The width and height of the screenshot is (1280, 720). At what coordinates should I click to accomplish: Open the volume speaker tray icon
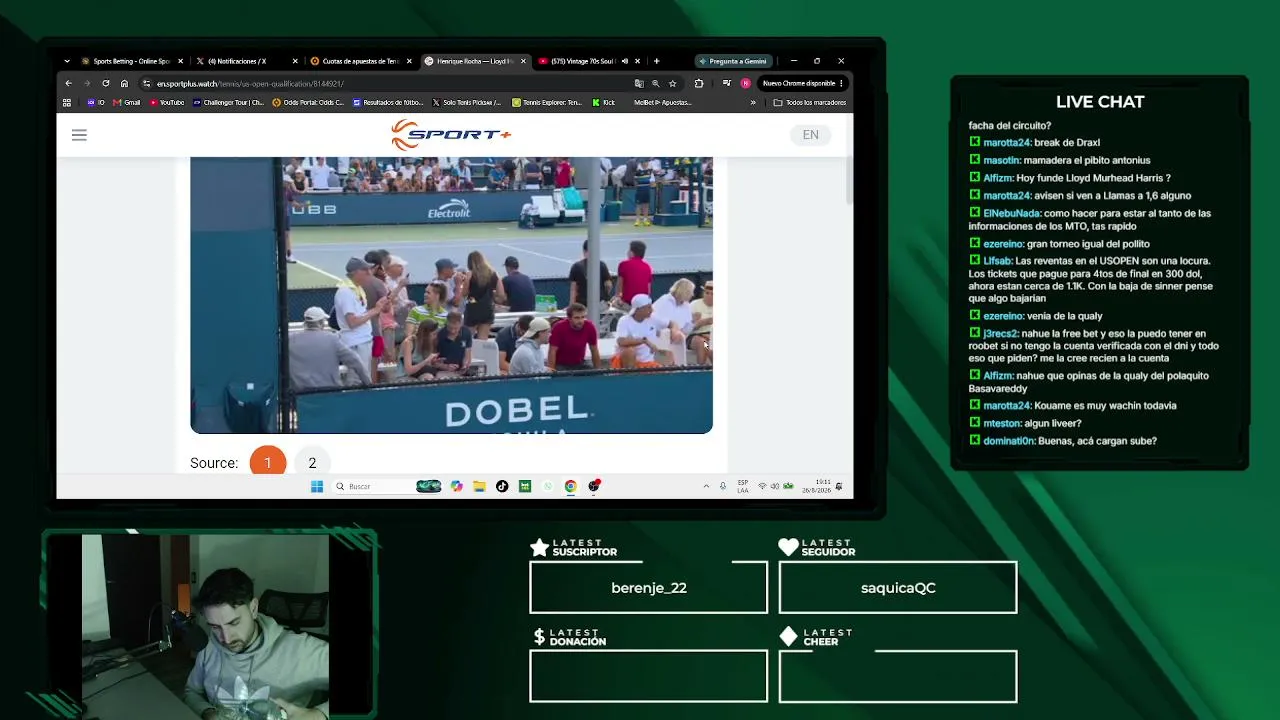click(x=775, y=486)
